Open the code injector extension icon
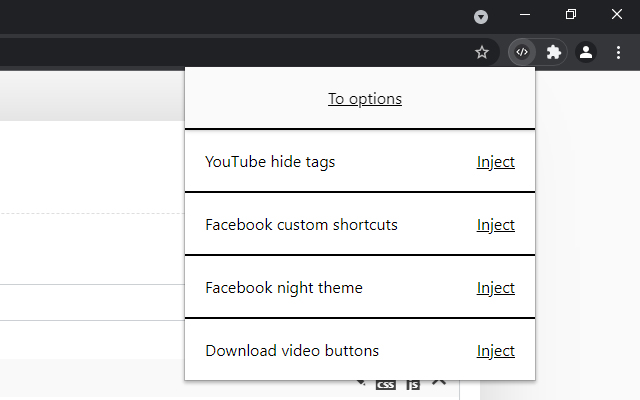The width and height of the screenshot is (640, 400). [x=522, y=52]
